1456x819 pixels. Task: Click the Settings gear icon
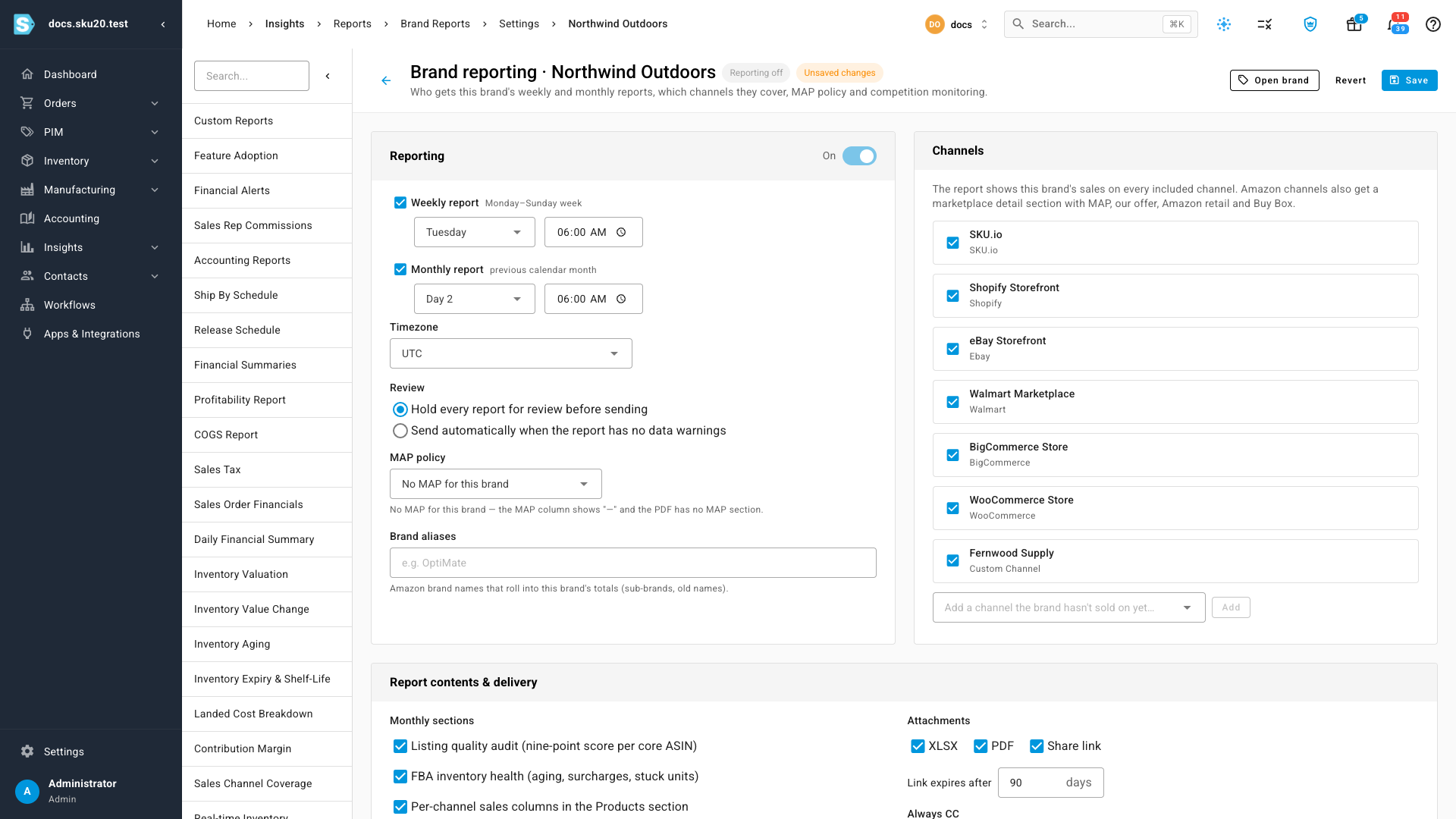(x=27, y=752)
